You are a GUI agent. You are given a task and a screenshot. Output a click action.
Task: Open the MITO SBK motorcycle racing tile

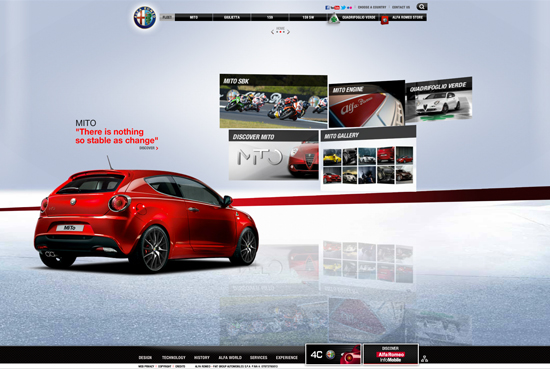[274, 101]
